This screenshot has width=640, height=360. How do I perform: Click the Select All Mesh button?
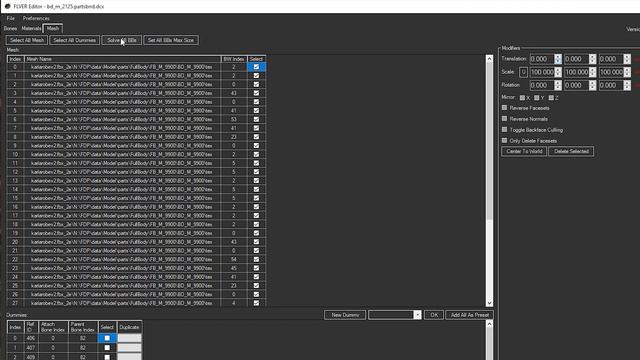click(27, 40)
